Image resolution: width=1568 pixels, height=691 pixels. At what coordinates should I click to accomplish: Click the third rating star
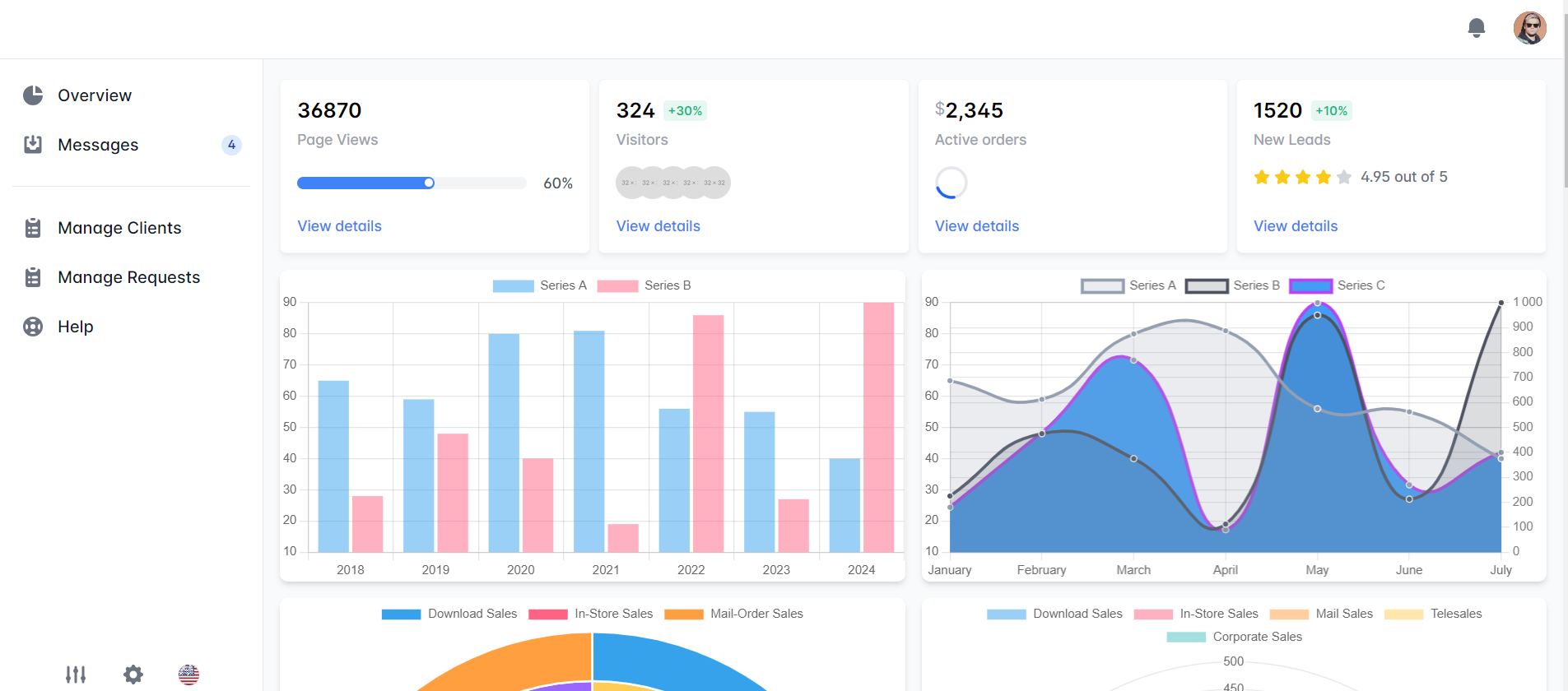1303,177
